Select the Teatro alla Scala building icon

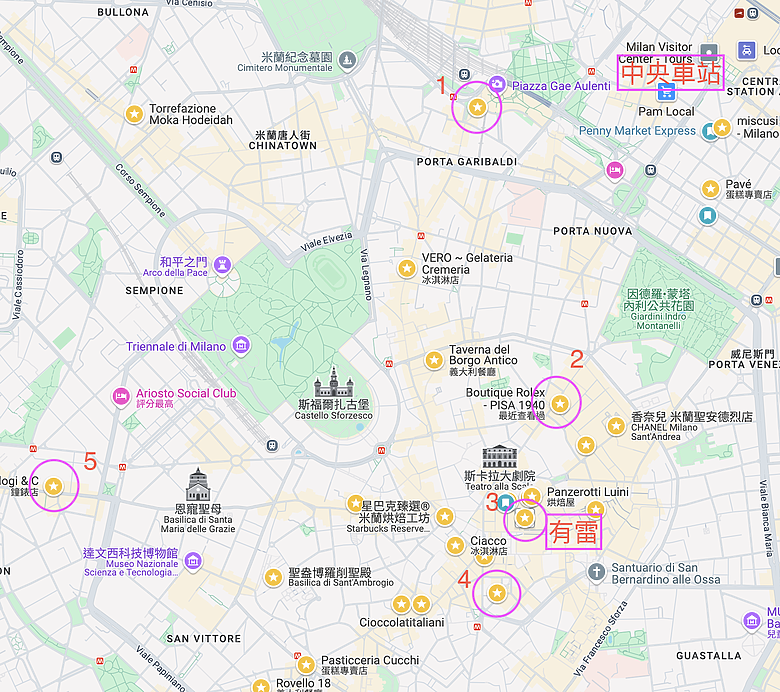pyautogui.click(x=499, y=457)
